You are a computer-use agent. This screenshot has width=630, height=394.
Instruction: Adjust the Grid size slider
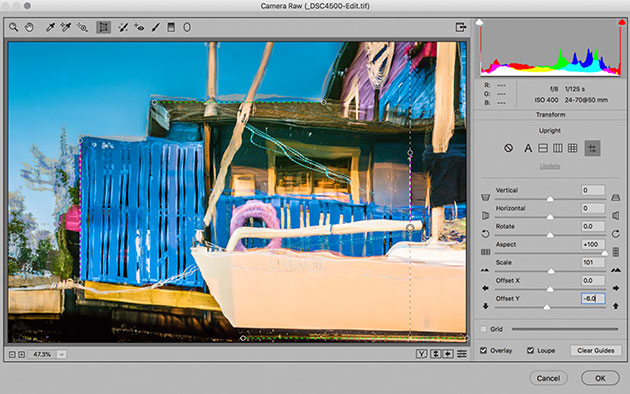click(x=565, y=329)
